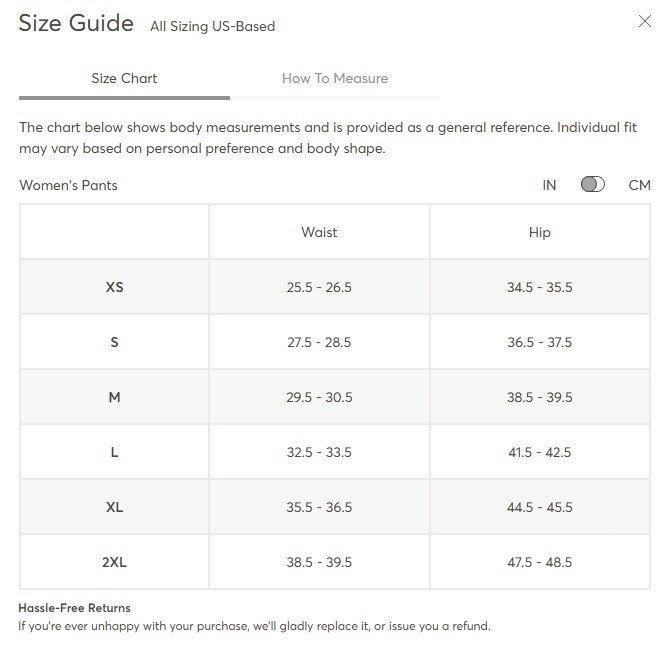Click the L size row label
This screenshot has width=669, height=657.
pos(114,452)
